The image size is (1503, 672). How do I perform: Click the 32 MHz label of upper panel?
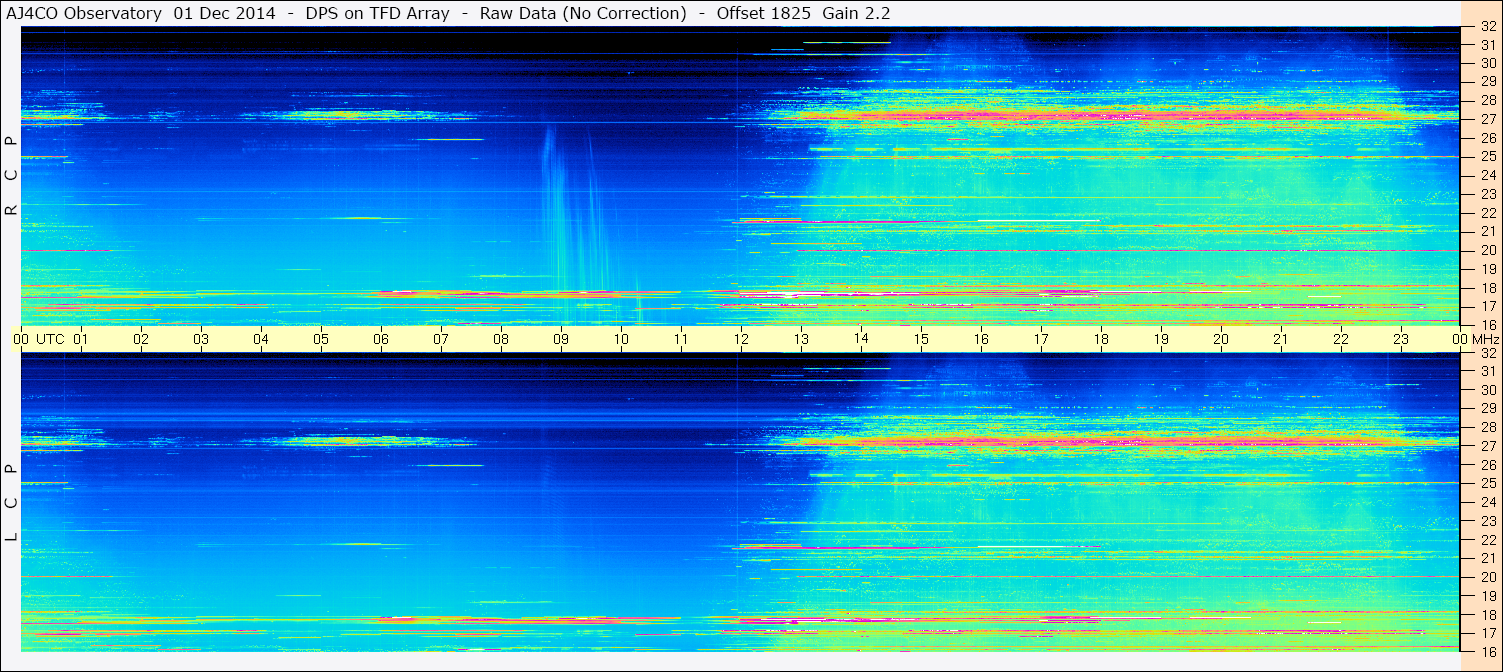1487,27
